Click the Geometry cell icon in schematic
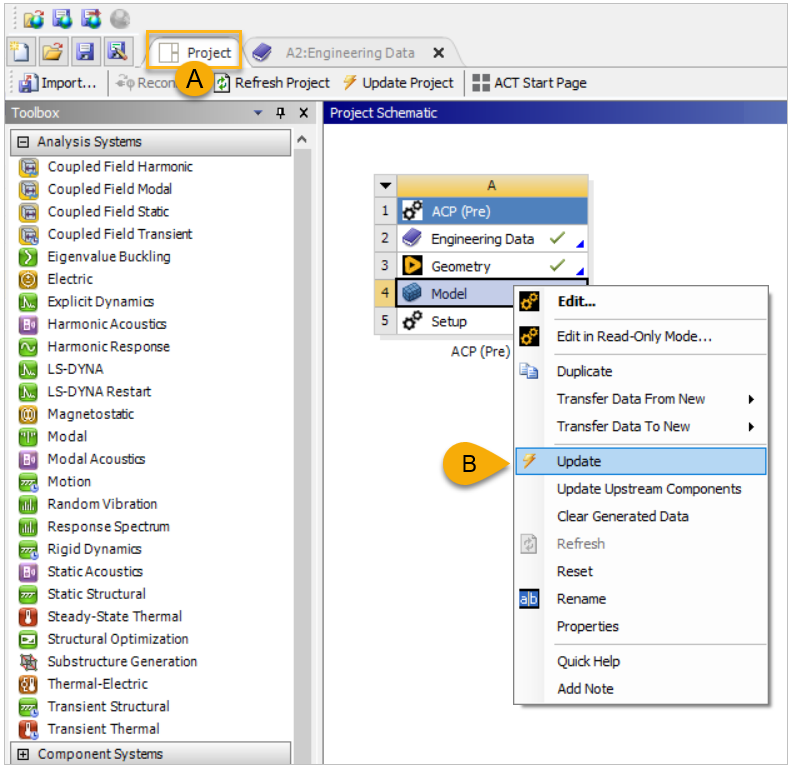The height and width of the screenshot is (769, 792). tap(412, 267)
